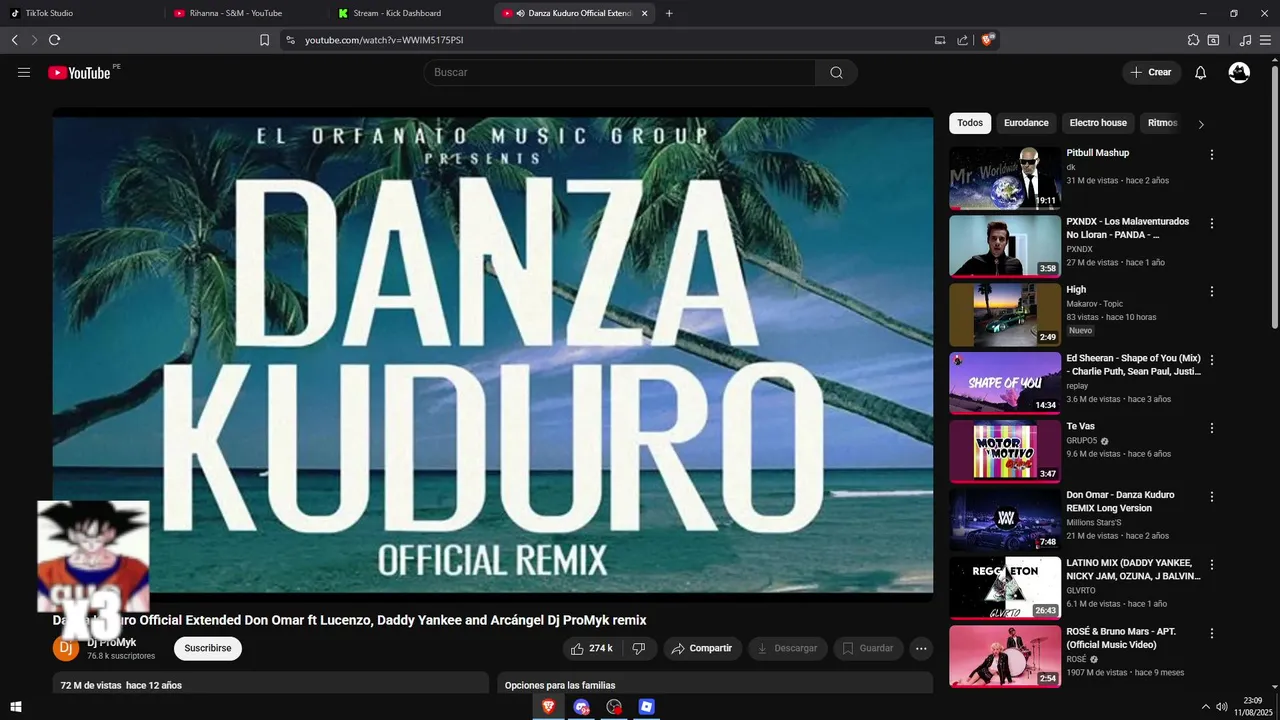The height and width of the screenshot is (720, 1280).
Task: Open DJ ProMyk channel avatar
Action: (x=65, y=648)
